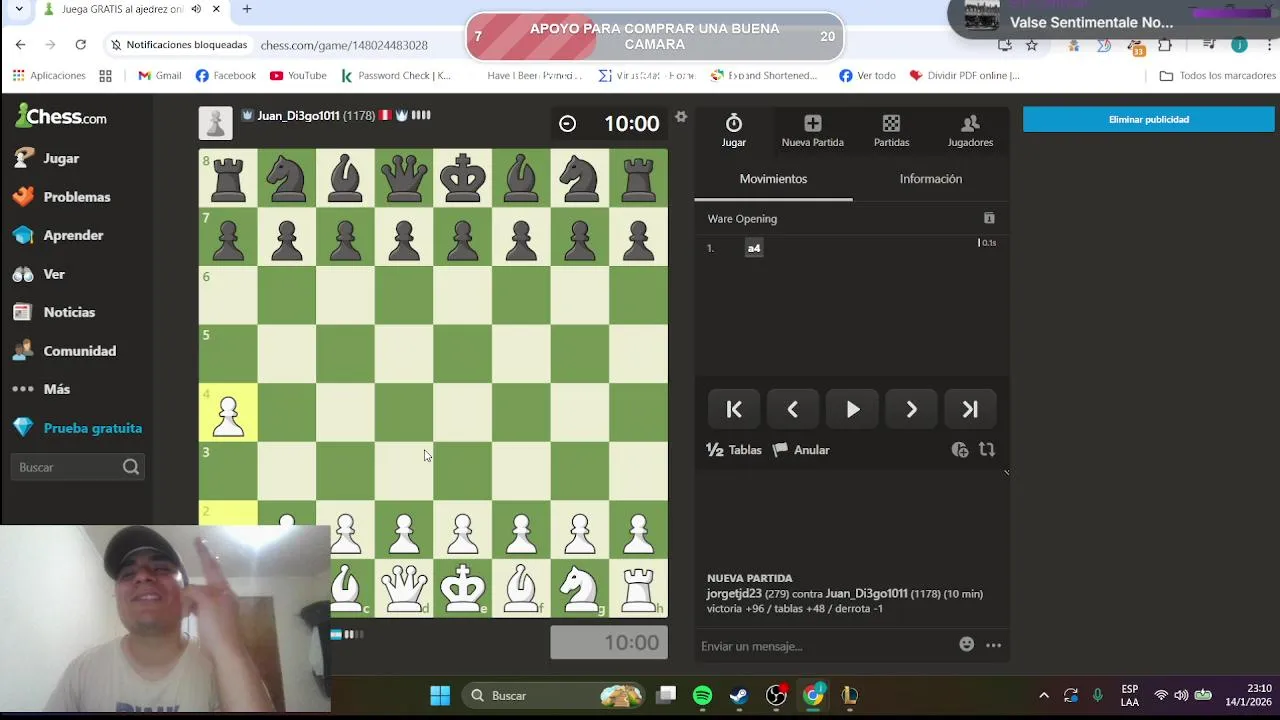Bookmark this page with star icon

coord(1032,45)
